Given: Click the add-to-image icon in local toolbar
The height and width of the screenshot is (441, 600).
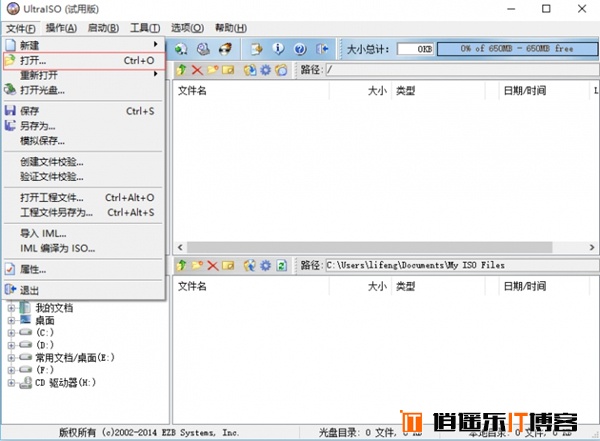Looking at the screenshot, I should coord(250,265).
